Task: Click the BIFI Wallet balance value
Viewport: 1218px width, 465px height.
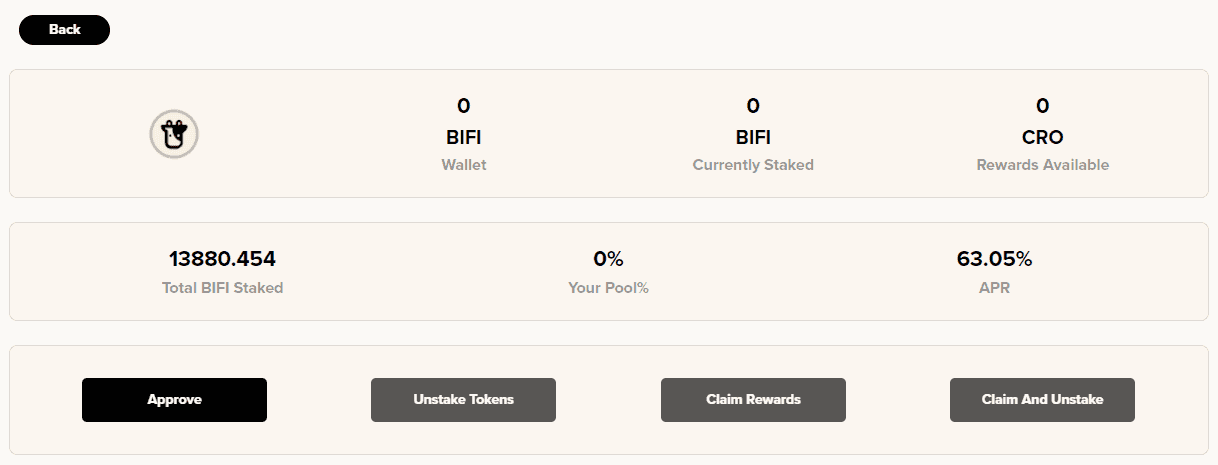Action: point(464,106)
